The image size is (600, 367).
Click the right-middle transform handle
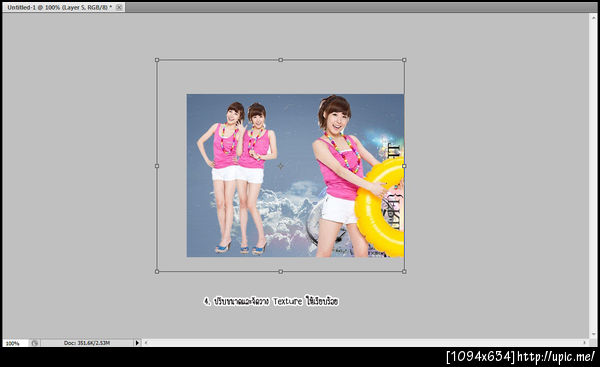(x=404, y=166)
